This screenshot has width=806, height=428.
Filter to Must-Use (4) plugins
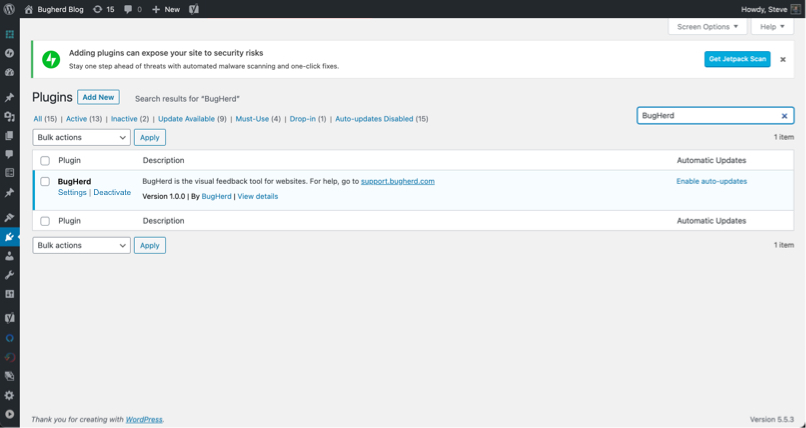[258, 119]
